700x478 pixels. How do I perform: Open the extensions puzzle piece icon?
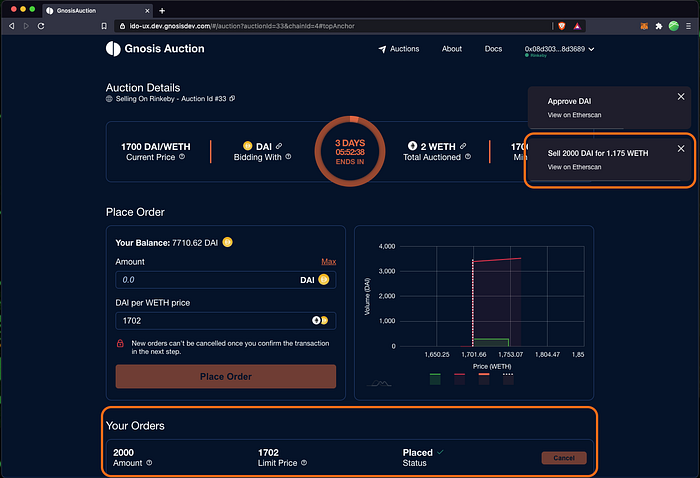658,26
